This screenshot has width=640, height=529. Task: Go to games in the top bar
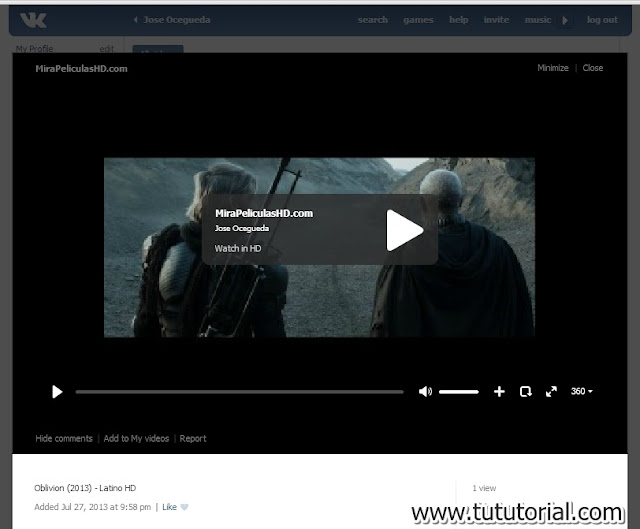(418, 20)
